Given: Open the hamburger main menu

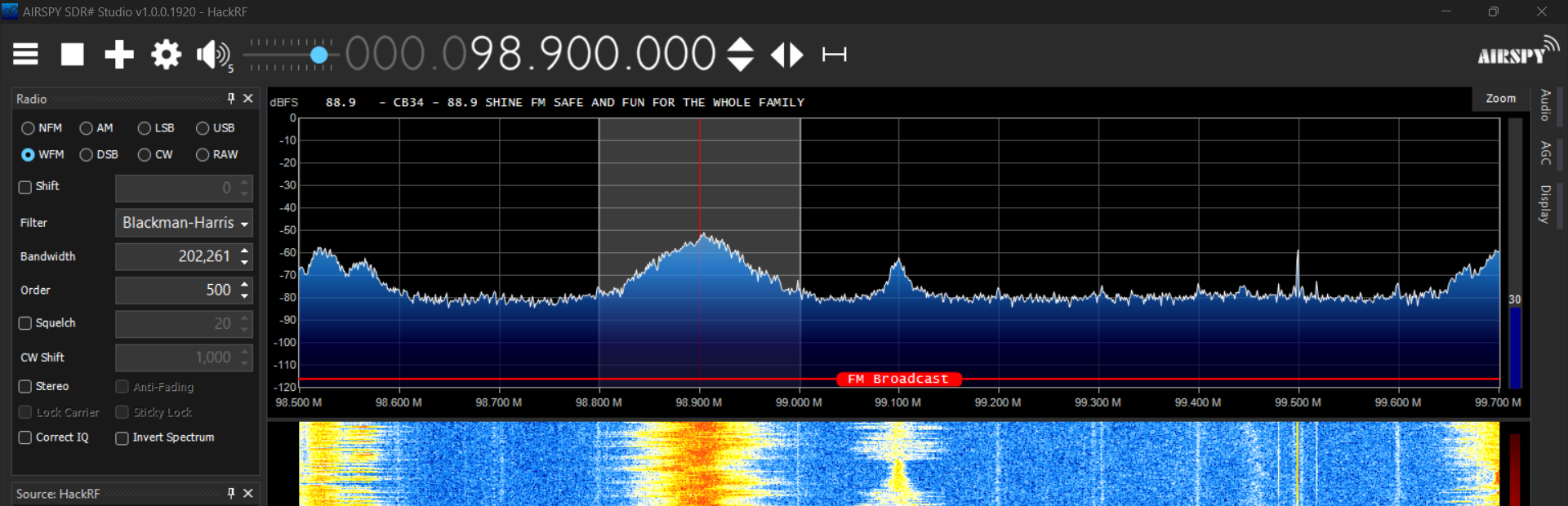Looking at the screenshot, I should (x=25, y=55).
